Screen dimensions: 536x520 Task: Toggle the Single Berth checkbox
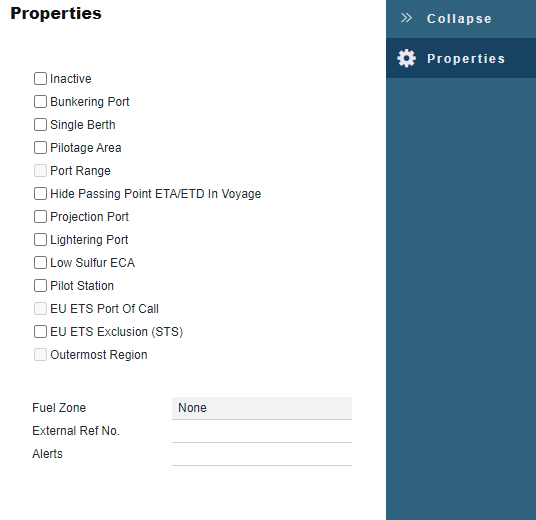(40, 125)
